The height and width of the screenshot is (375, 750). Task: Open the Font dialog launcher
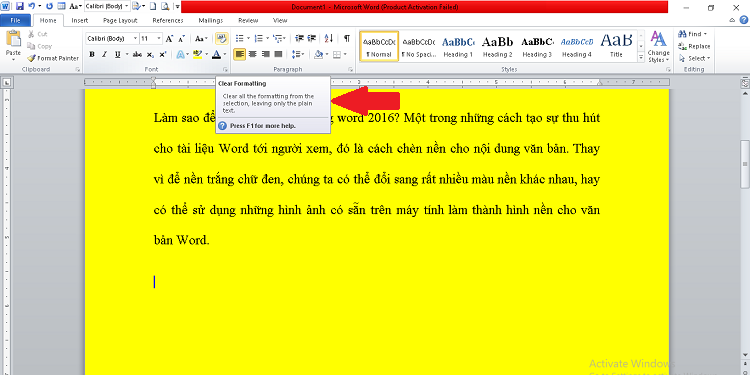tap(224, 70)
